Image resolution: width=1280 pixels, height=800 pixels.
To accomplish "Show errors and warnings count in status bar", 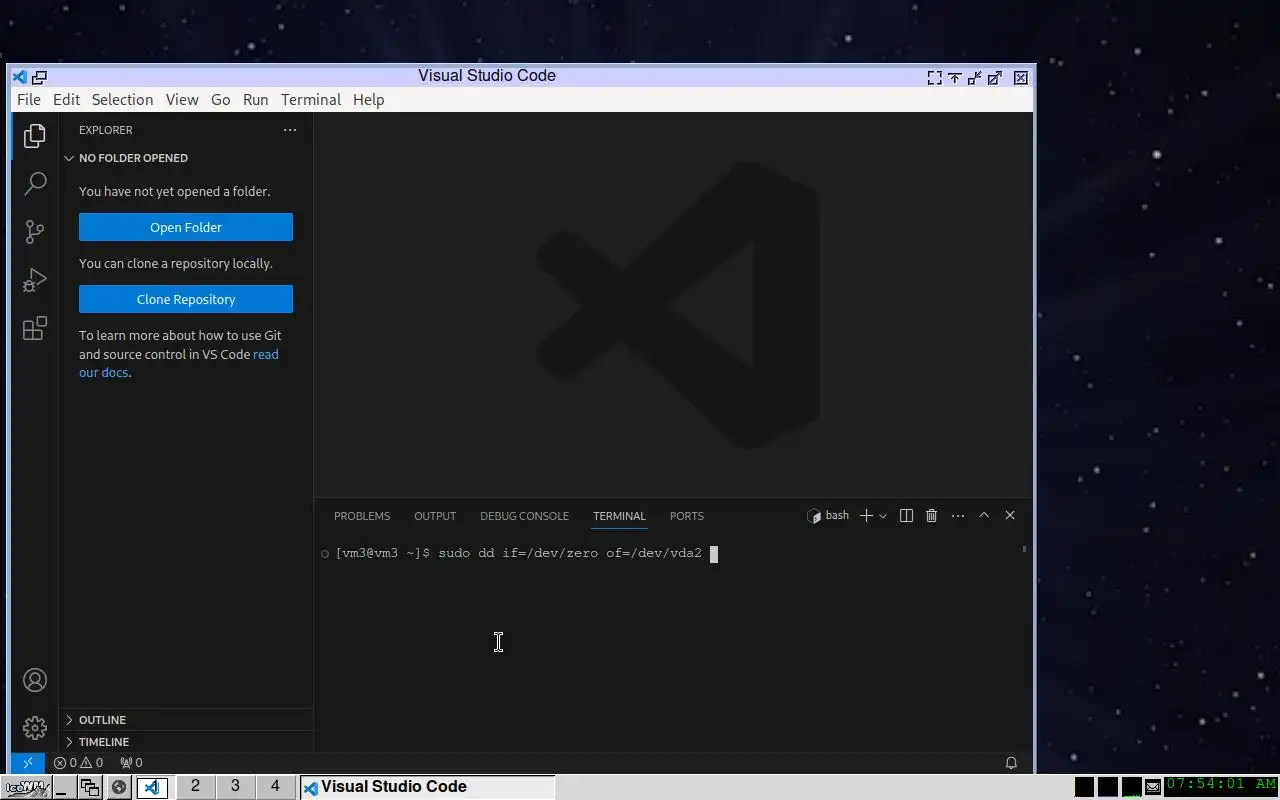I will click(x=78, y=763).
